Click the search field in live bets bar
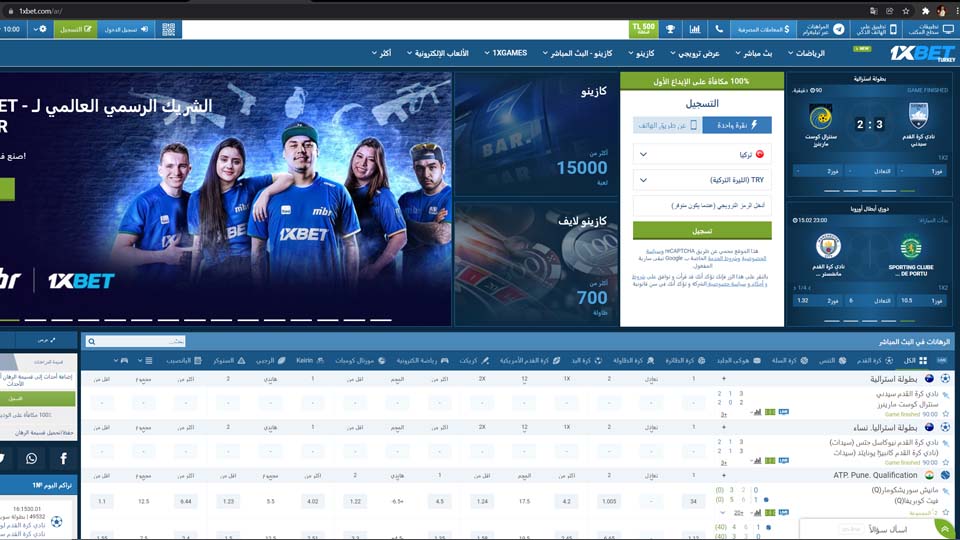This screenshot has height=540, width=960. [x=136, y=341]
